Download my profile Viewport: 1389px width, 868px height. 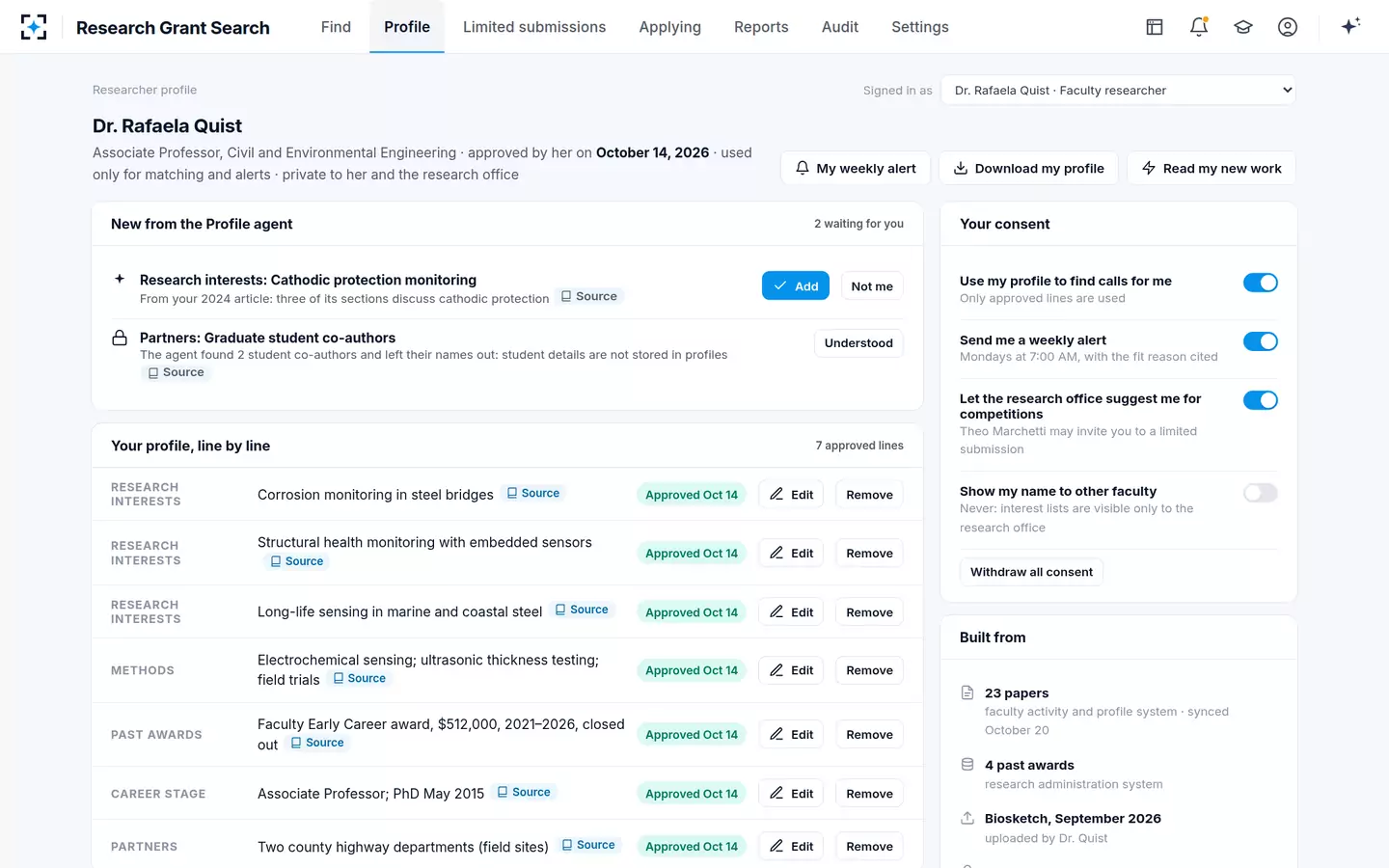[x=1028, y=168]
